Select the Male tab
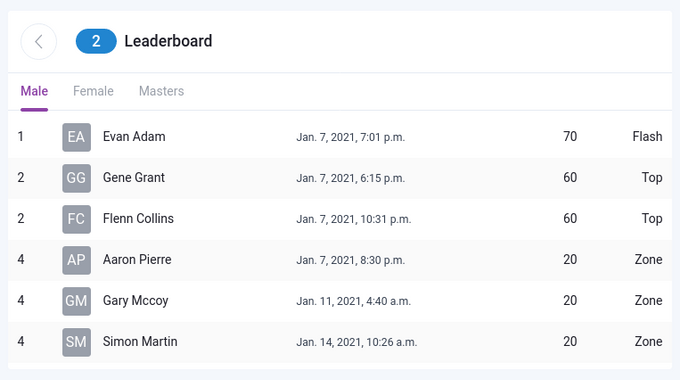This screenshot has width=680, height=380. point(34,91)
